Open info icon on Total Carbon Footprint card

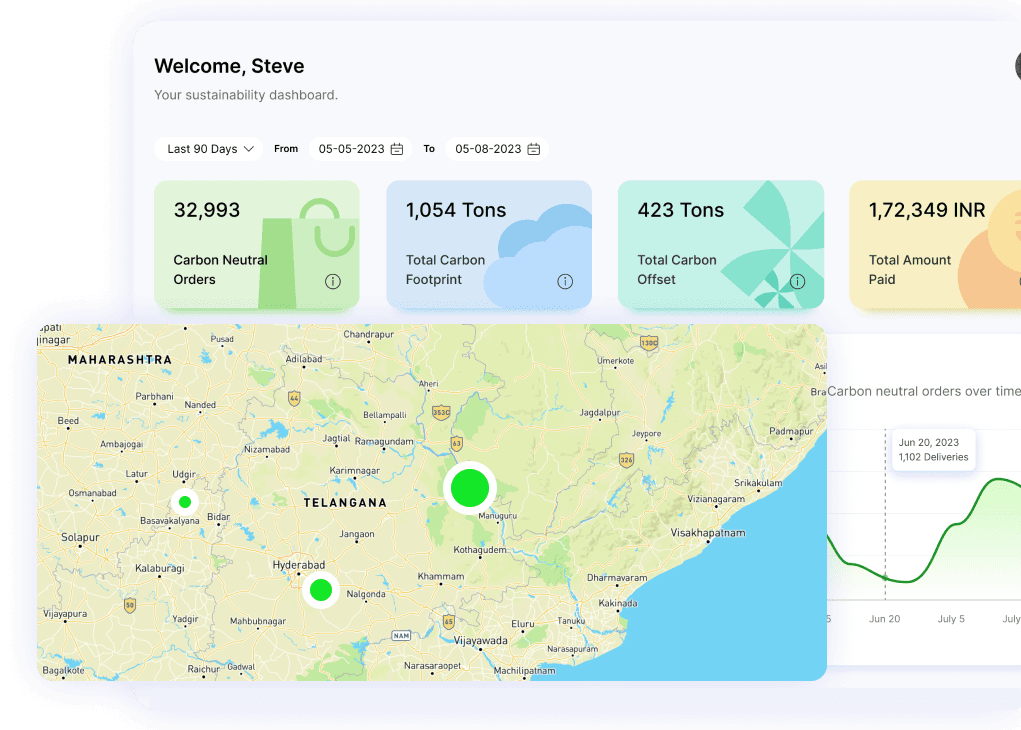[x=565, y=281]
